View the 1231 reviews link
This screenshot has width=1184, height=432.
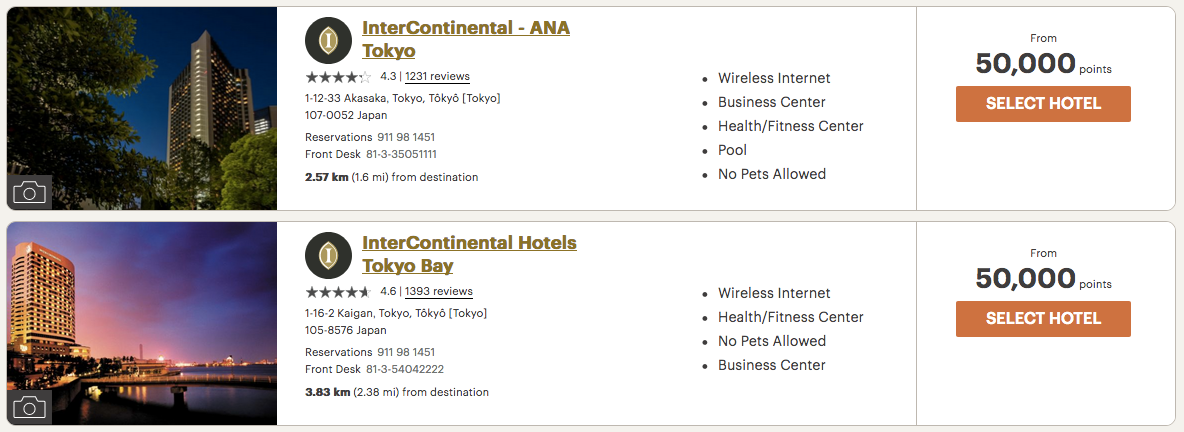point(437,77)
